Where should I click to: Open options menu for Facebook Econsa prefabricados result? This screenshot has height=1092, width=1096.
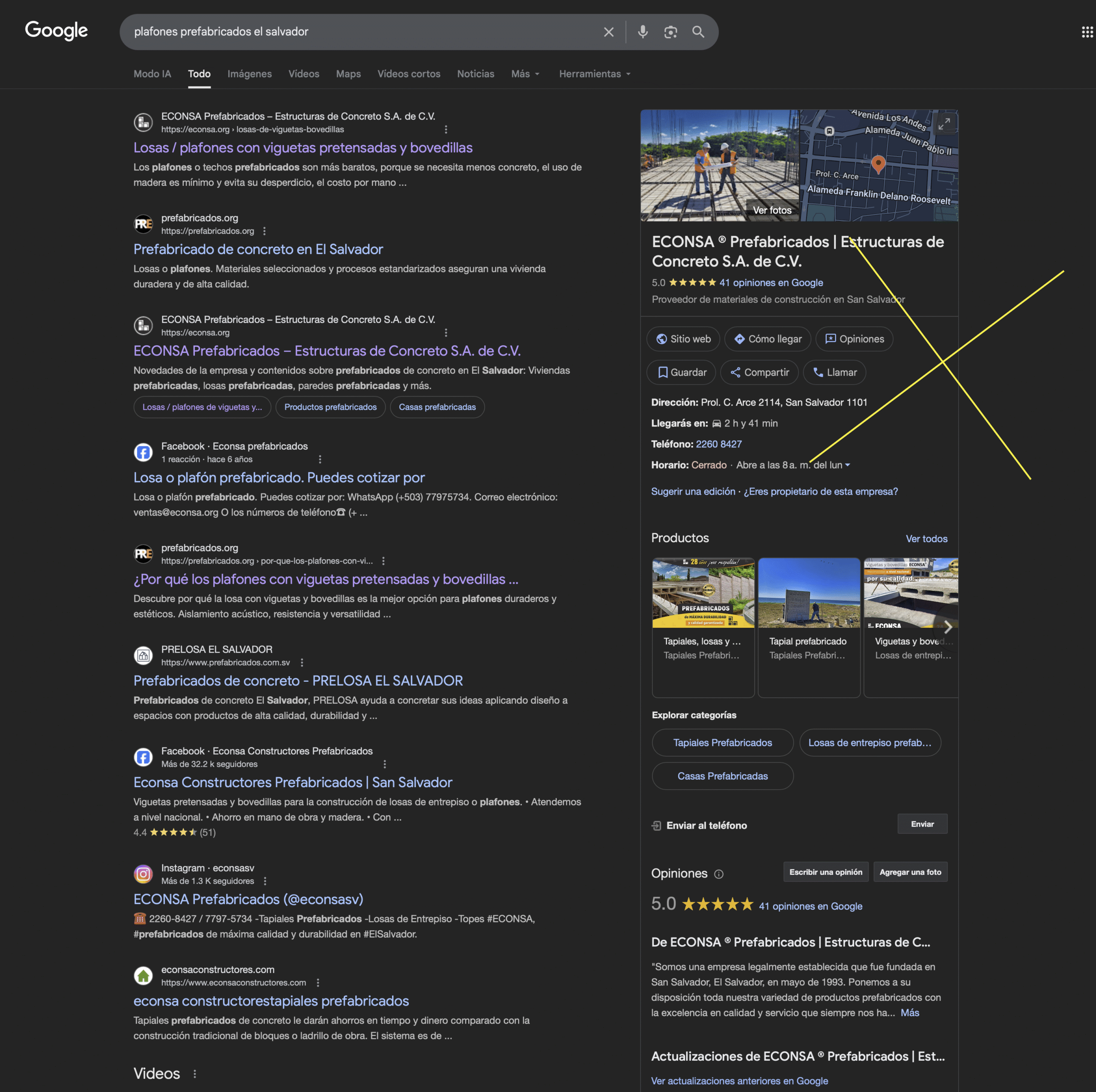320,459
